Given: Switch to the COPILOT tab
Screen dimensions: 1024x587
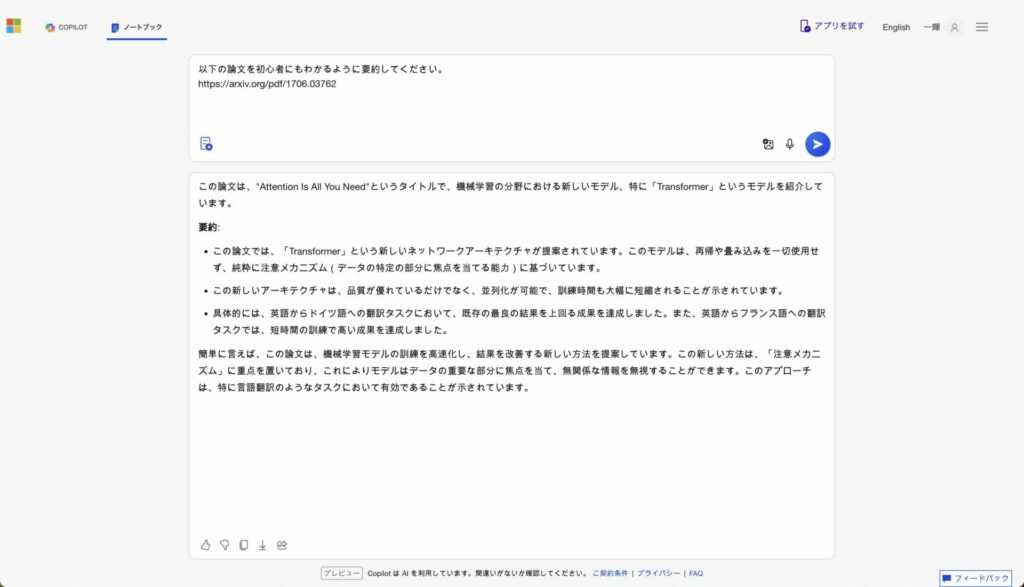Looking at the screenshot, I should click(x=66, y=27).
